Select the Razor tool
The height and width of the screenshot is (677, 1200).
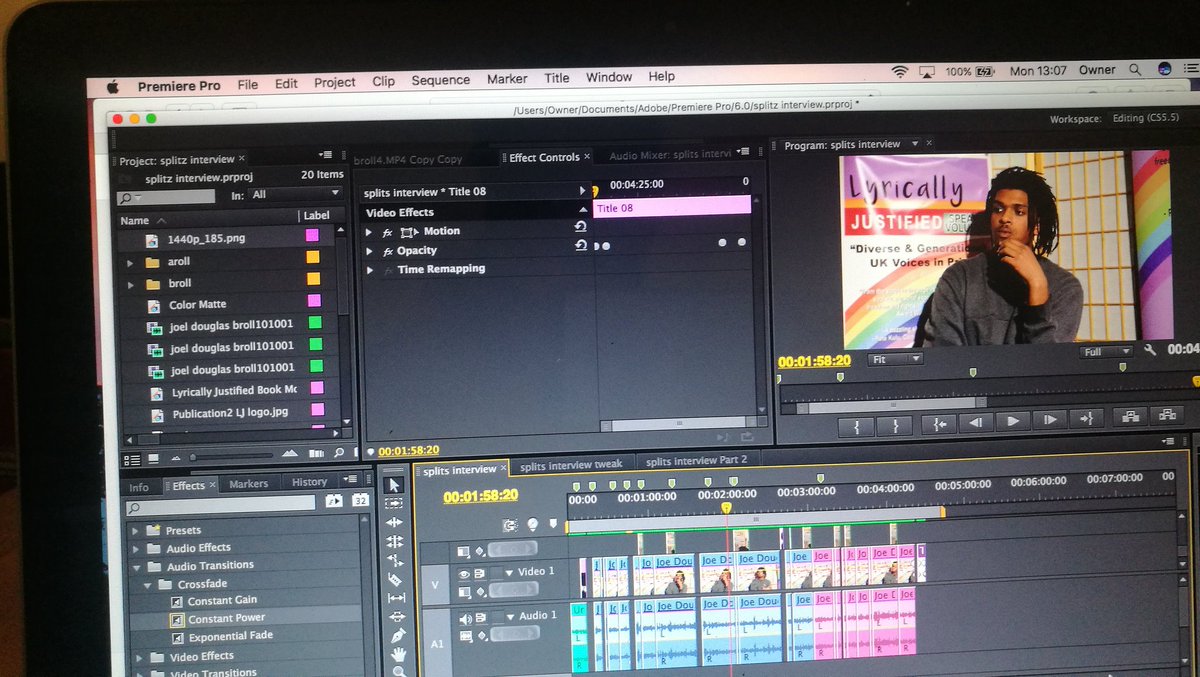[x=395, y=579]
